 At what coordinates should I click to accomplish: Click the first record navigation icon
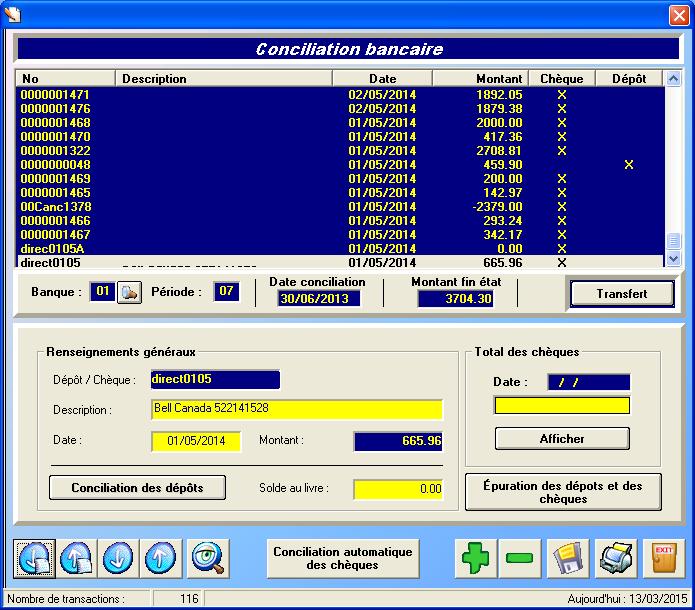point(35,558)
